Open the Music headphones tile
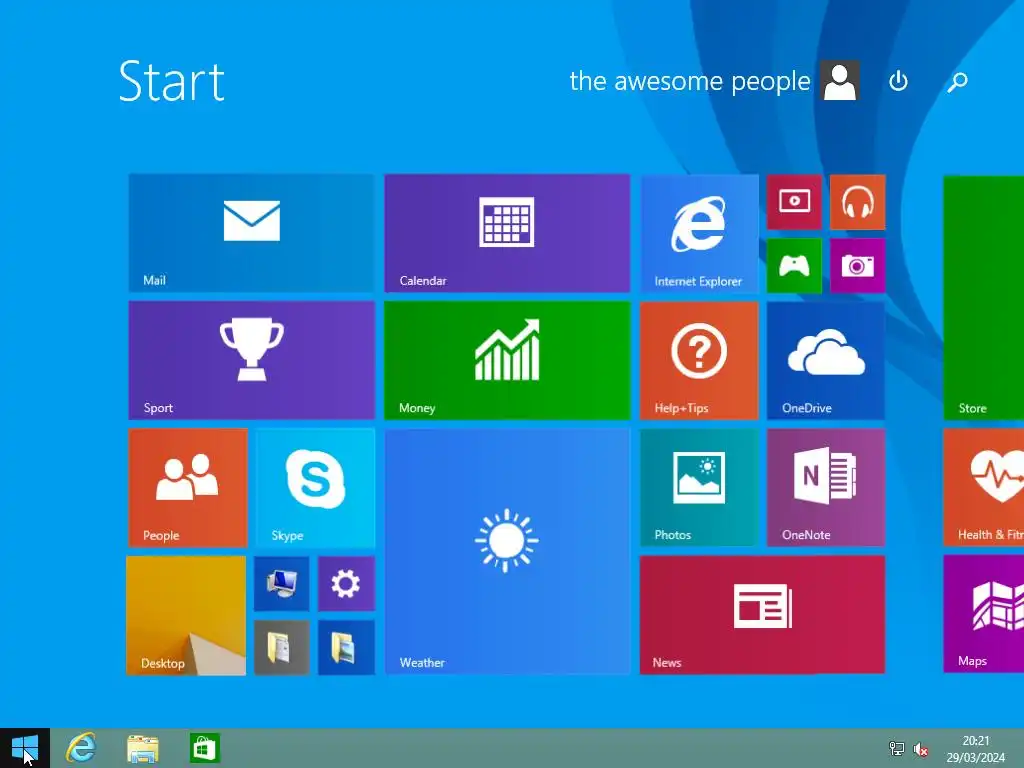 [x=857, y=202]
